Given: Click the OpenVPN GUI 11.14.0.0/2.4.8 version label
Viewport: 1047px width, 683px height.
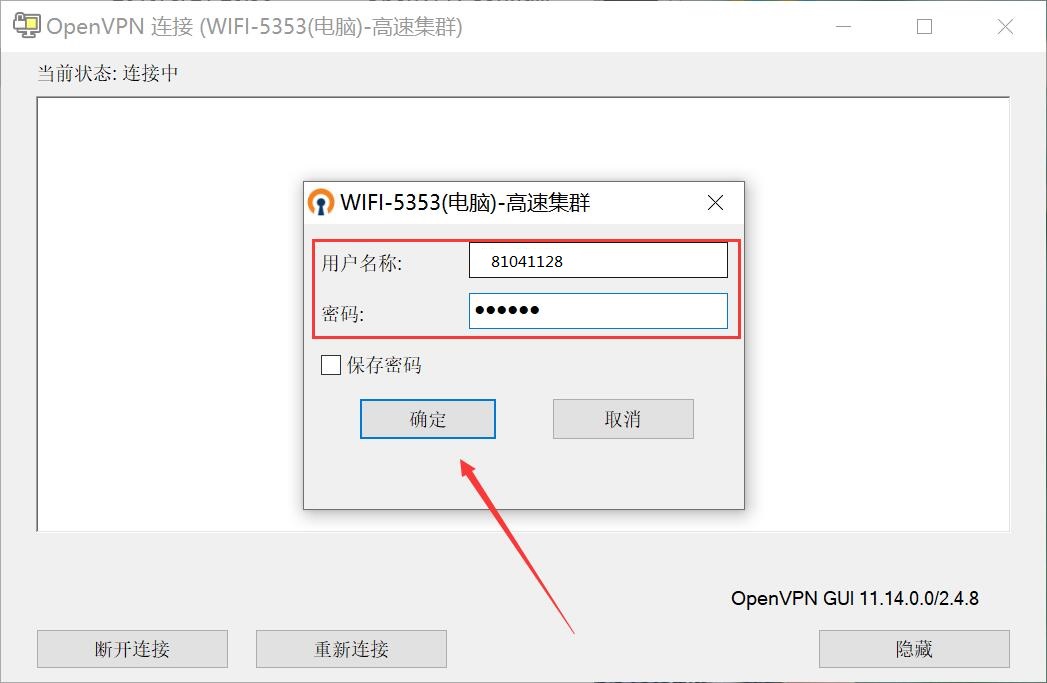Looking at the screenshot, I should point(855,598).
